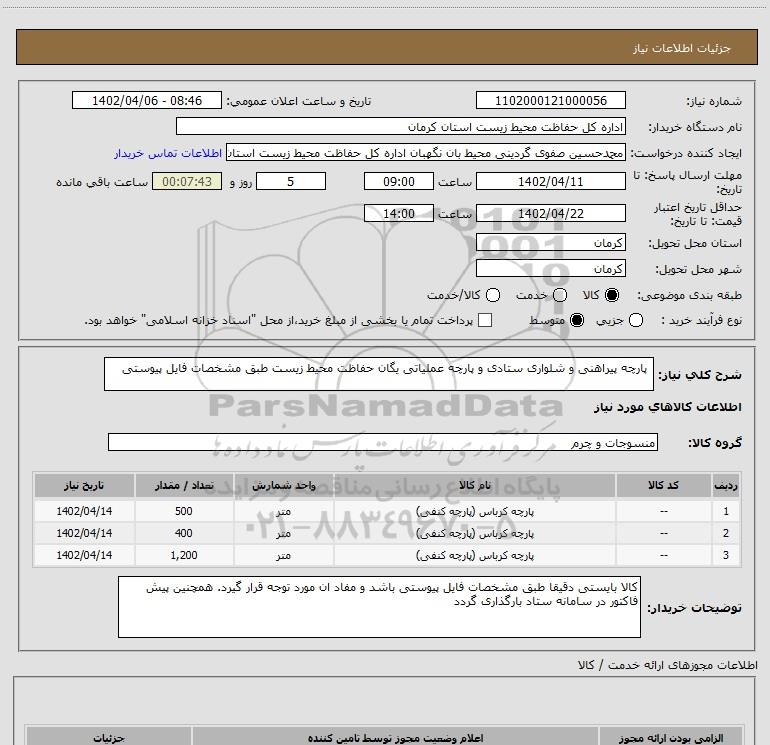Click the متر unit cell in row 2
This screenshot has width=770, height=745.
point(283,533)
